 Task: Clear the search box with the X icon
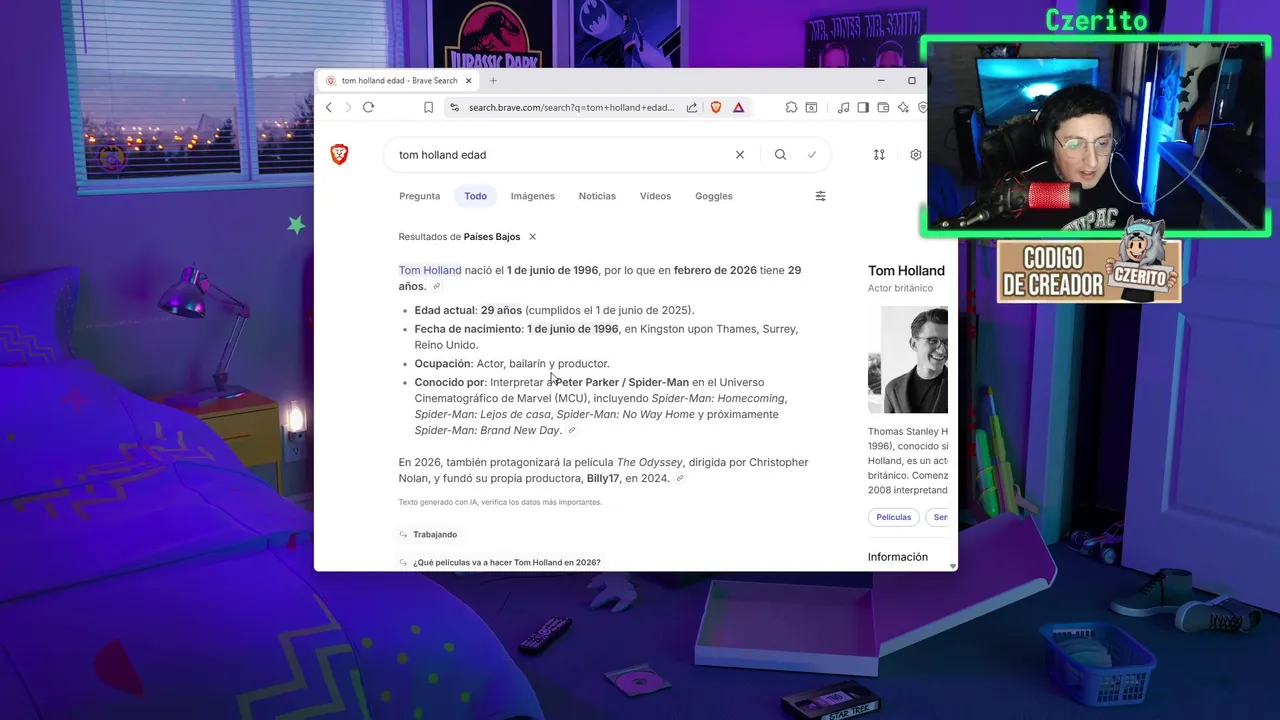[740, 155]
